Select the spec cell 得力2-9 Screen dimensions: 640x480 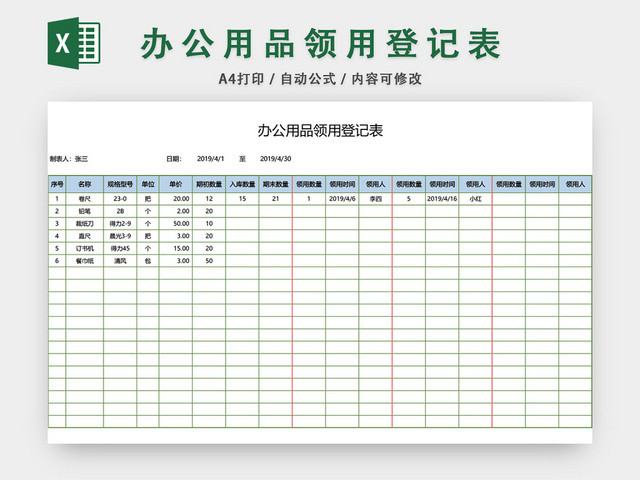pos(120,224)
